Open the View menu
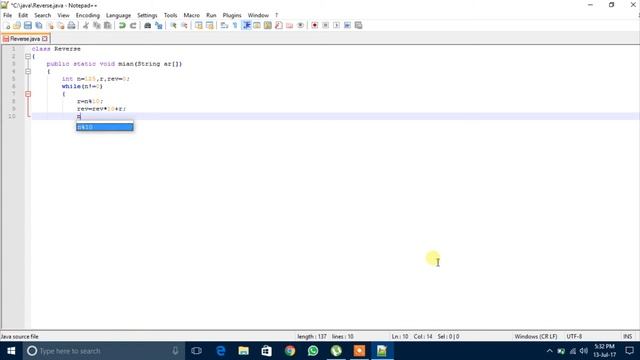This screenshot has height=360, width=640. 63,15
